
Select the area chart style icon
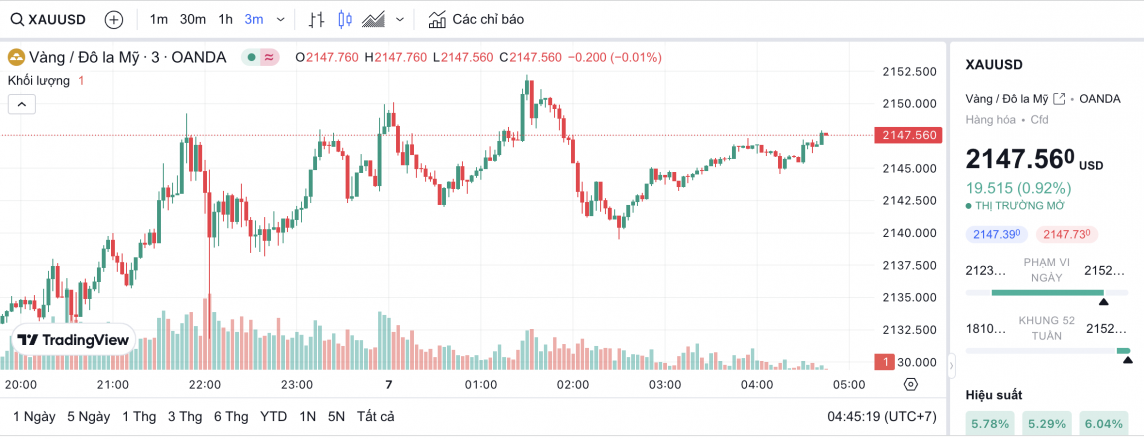pos(375,19)
